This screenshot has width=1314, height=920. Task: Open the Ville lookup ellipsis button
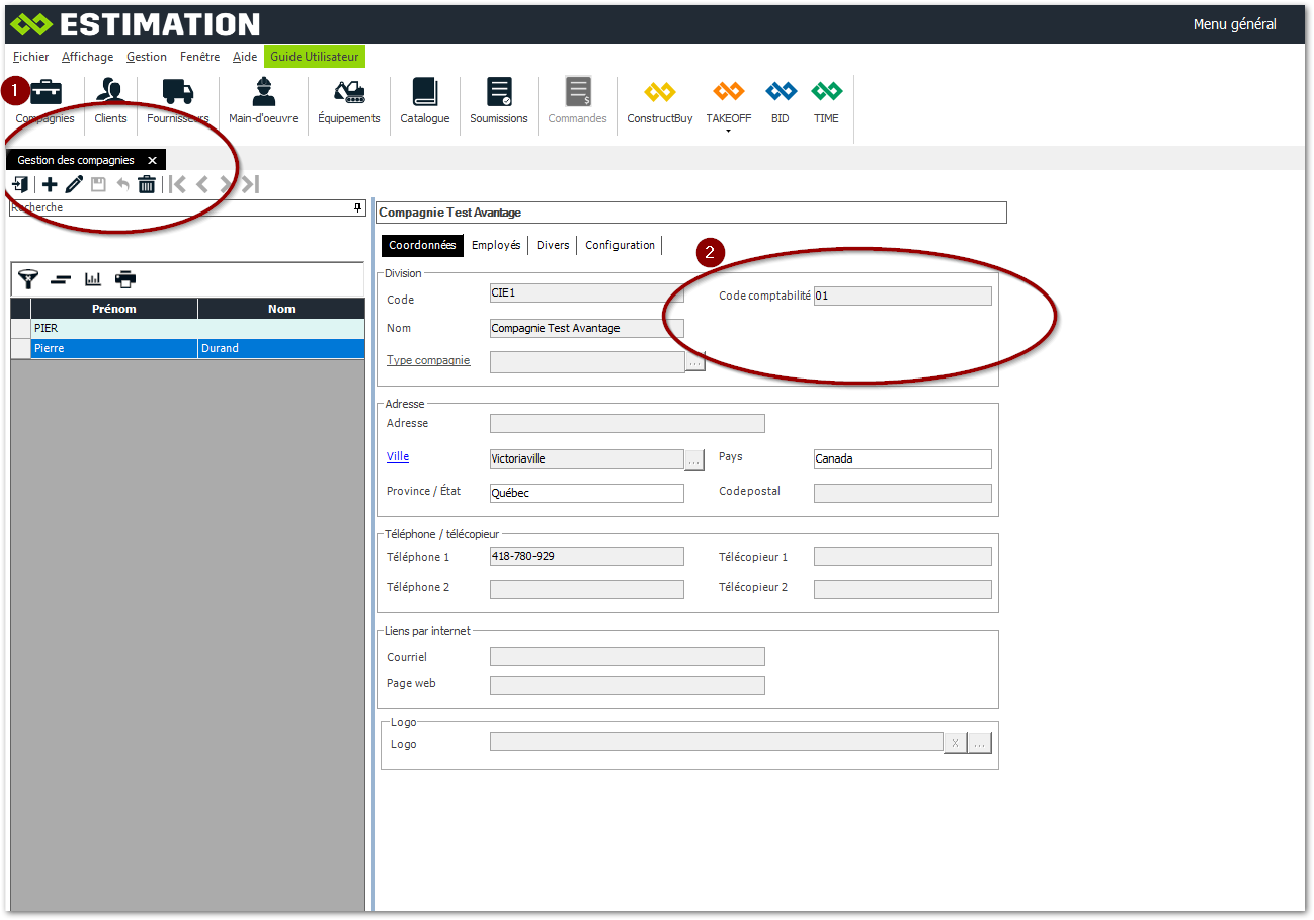tap(695, 459)
